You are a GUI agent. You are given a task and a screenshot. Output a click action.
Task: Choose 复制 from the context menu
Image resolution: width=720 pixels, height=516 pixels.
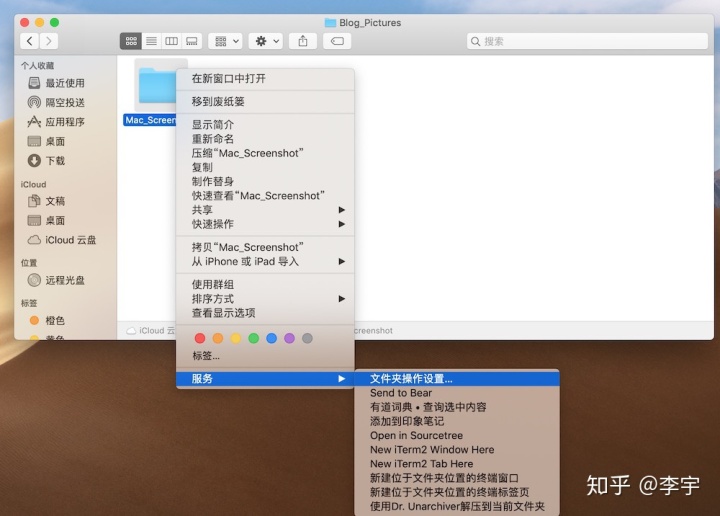point(265,167)
